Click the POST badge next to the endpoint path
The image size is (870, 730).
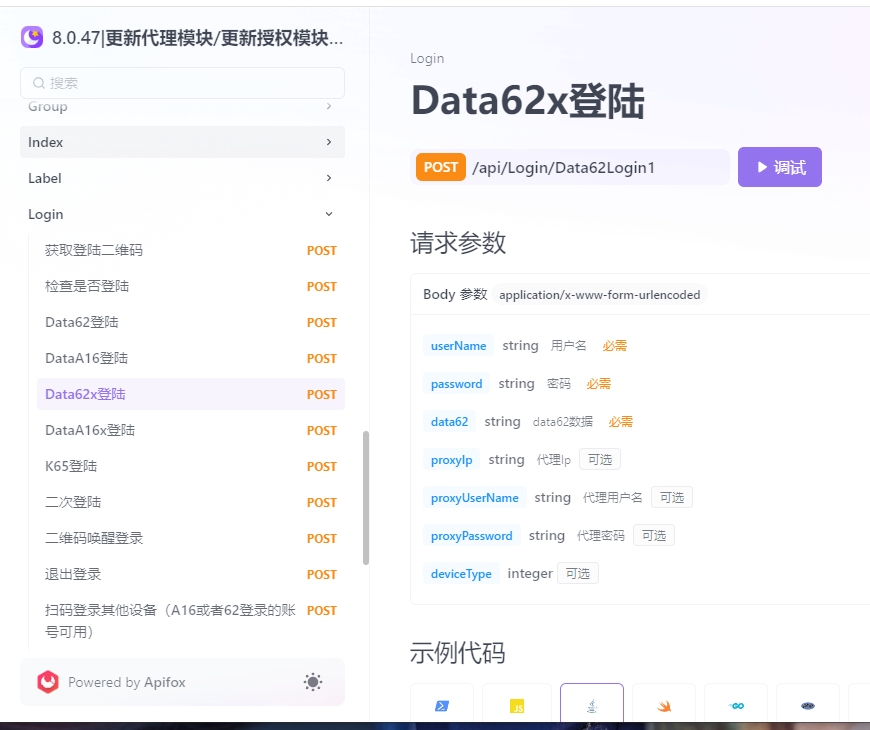pyautogui.click(x=440, y=167)
